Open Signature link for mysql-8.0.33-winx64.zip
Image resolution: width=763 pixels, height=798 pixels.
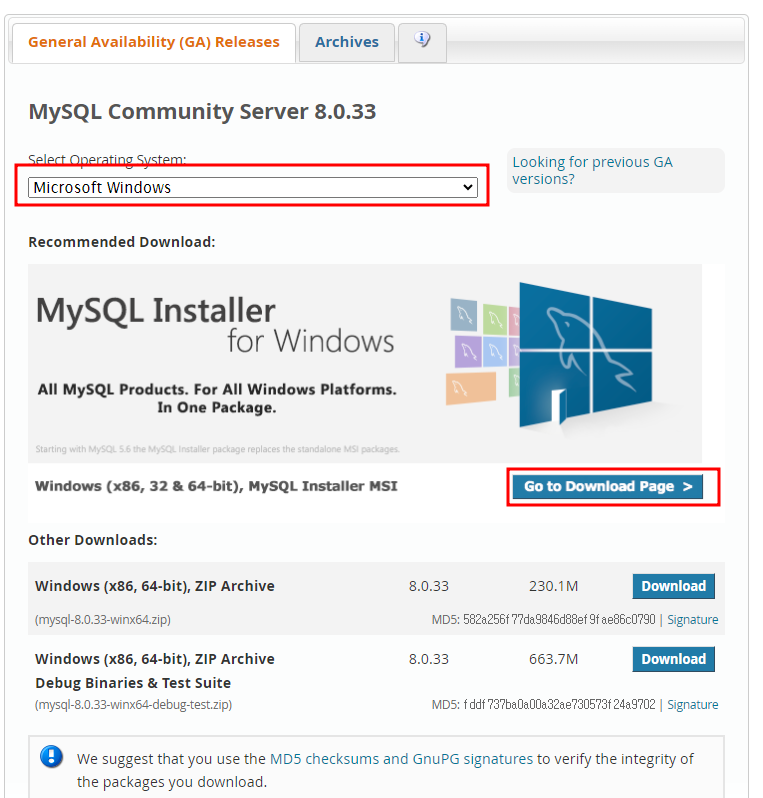(692, 619)
